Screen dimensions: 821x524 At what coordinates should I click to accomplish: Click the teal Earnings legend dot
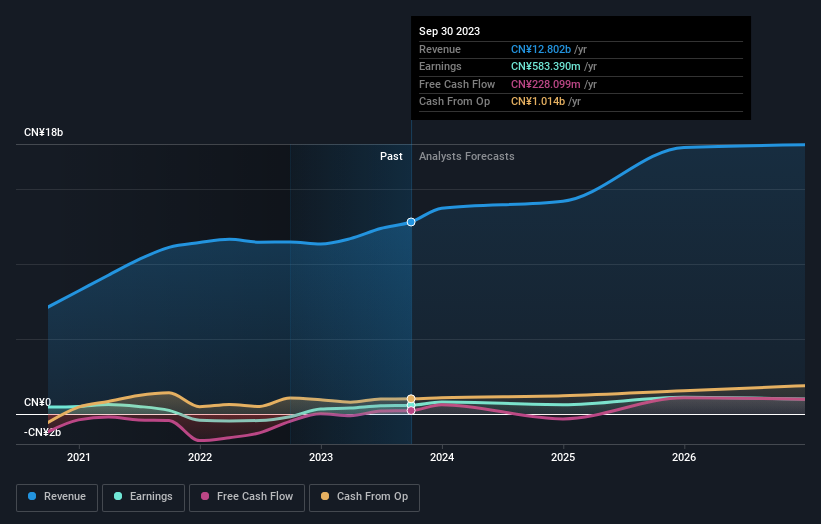coord(118,496)
